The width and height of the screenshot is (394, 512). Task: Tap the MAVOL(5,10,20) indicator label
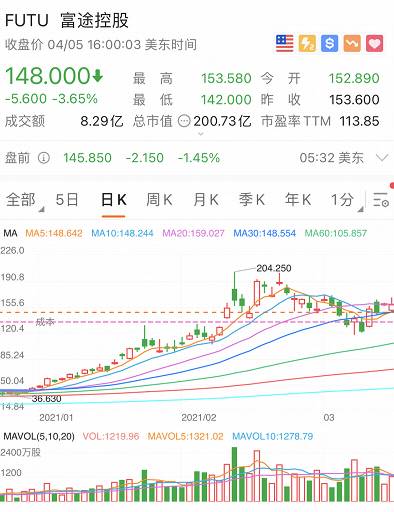coord(39,436)
